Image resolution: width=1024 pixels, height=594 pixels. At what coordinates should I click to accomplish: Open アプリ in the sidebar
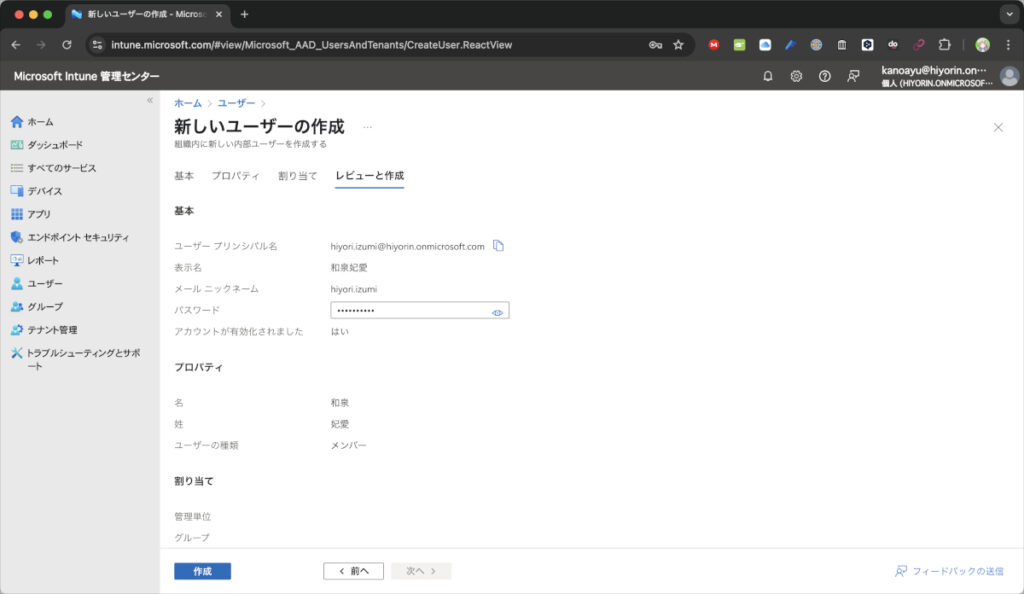click(x=31, y=214)
